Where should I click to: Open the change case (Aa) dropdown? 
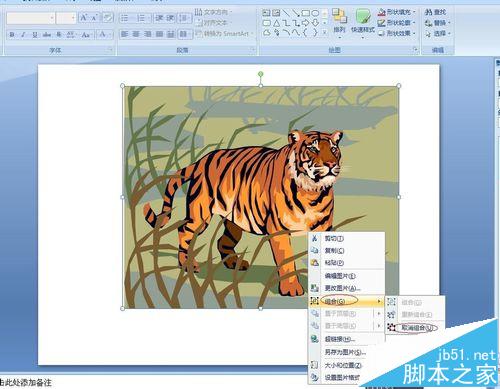[86, 34]
